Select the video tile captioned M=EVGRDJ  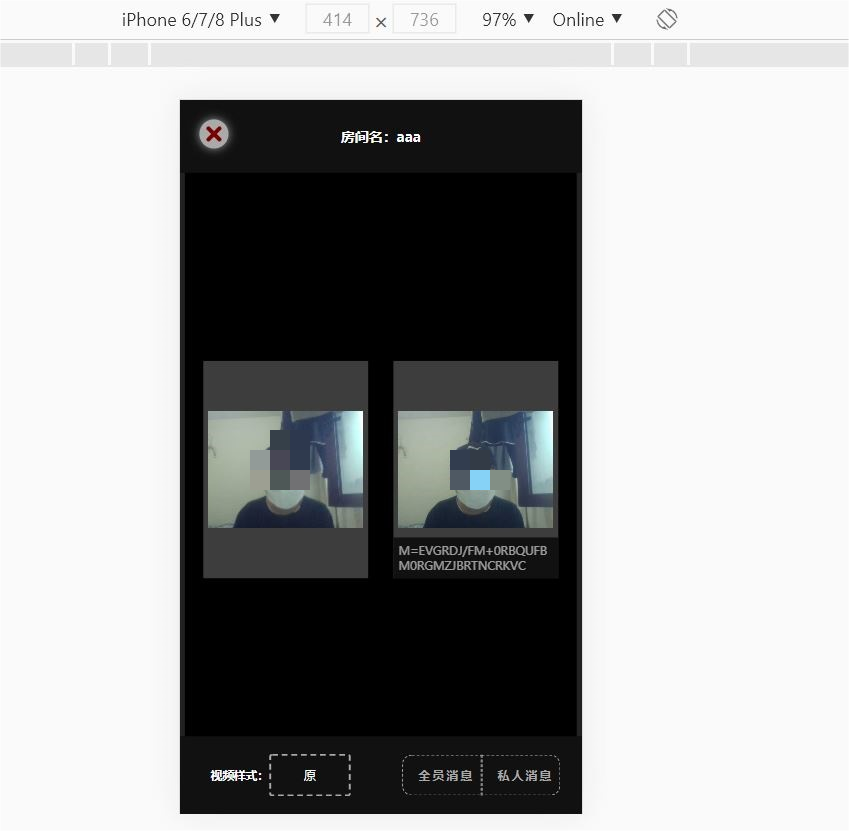click(475, 469)
